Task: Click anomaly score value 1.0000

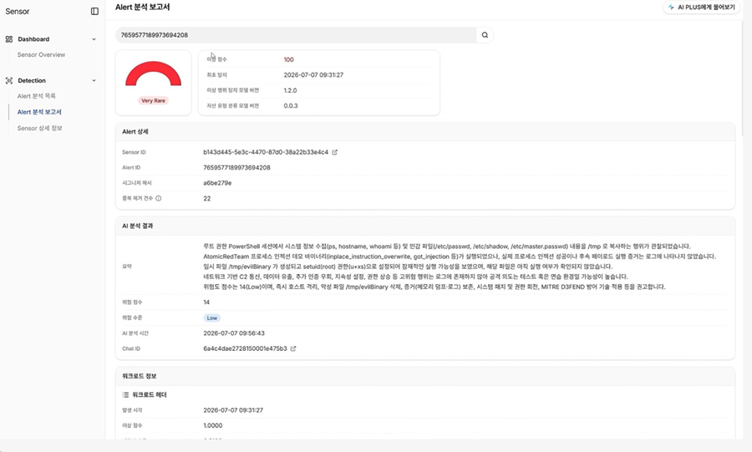Action: pyautogui.click(x=213, y=426)
